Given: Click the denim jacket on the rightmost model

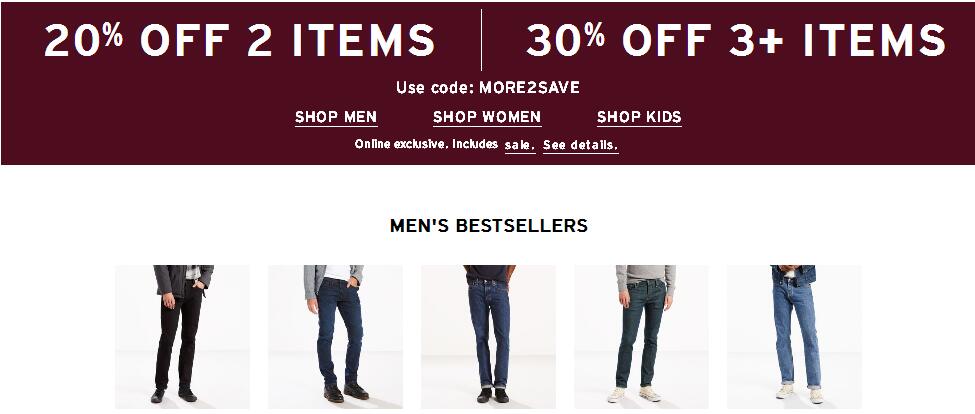Looking at the screenshot, I should click(793, 274).
